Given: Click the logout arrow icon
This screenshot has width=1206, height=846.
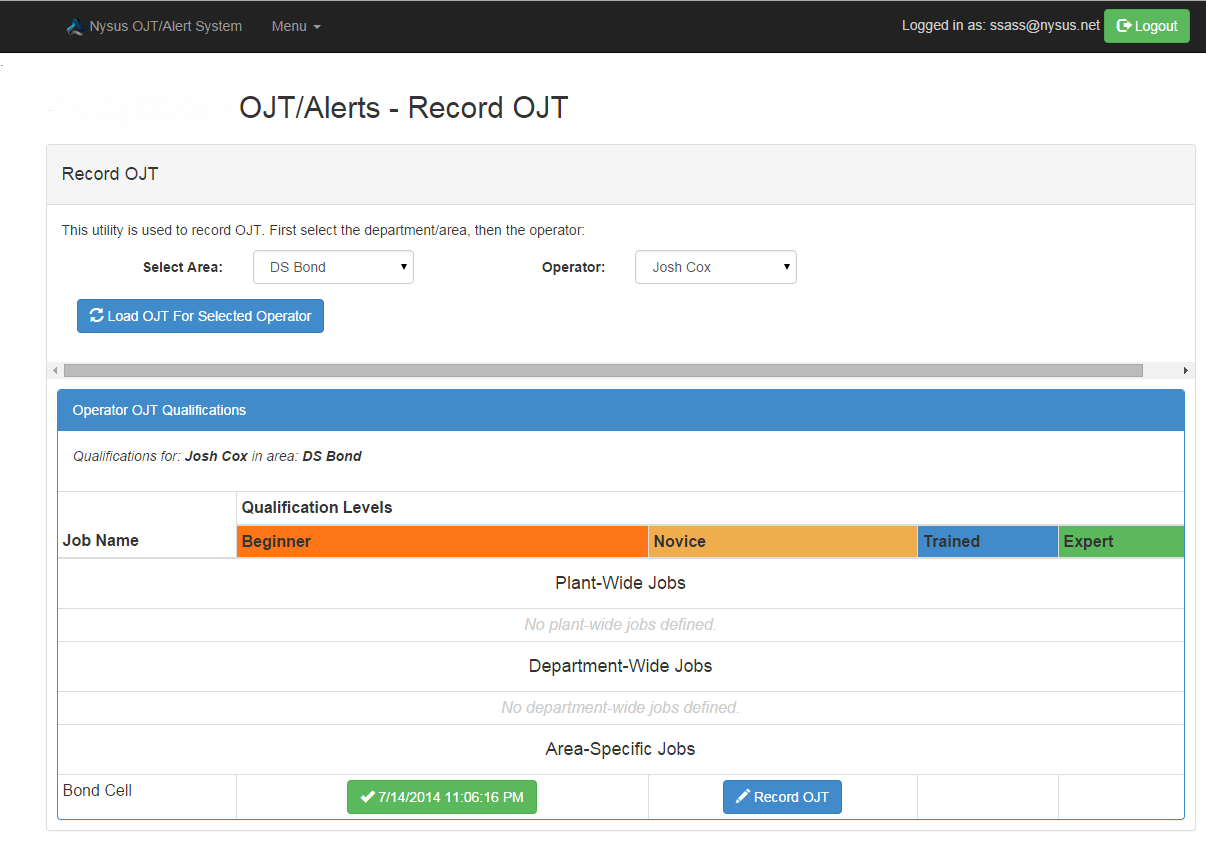Looking at the screenshot, I should point(1124,26).
